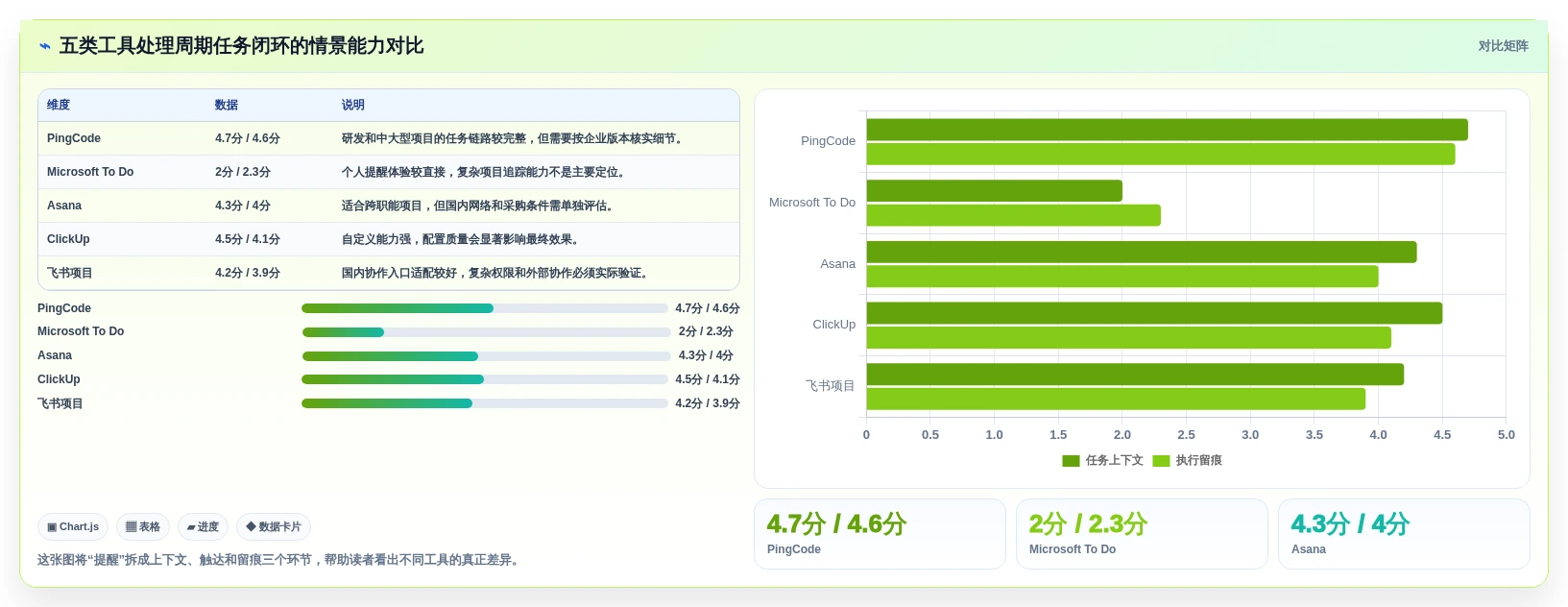Click Microsoft To Do dark green chart bar
The image size is (1568, 607).
click(995, 190)
